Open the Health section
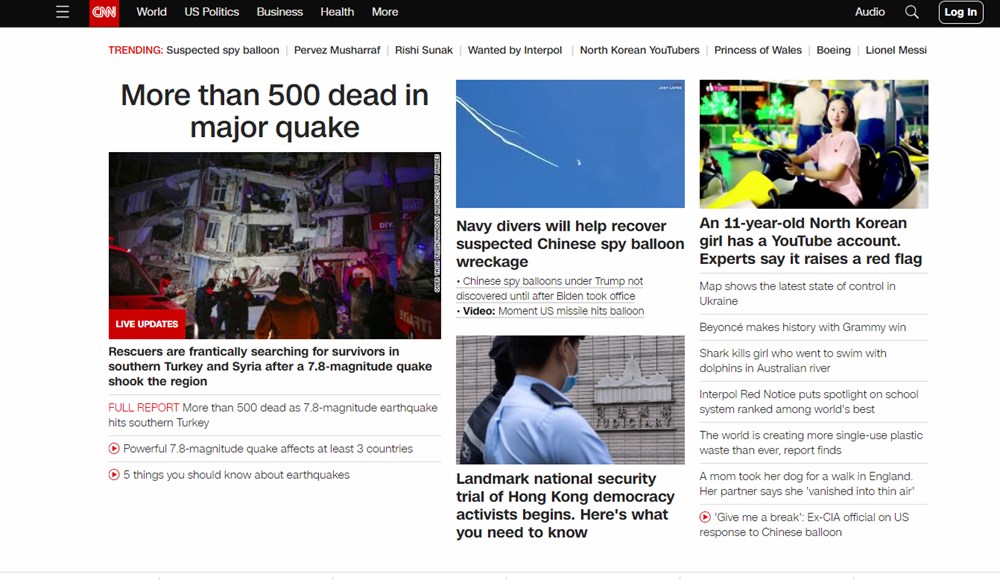 (x=337, y=12)
